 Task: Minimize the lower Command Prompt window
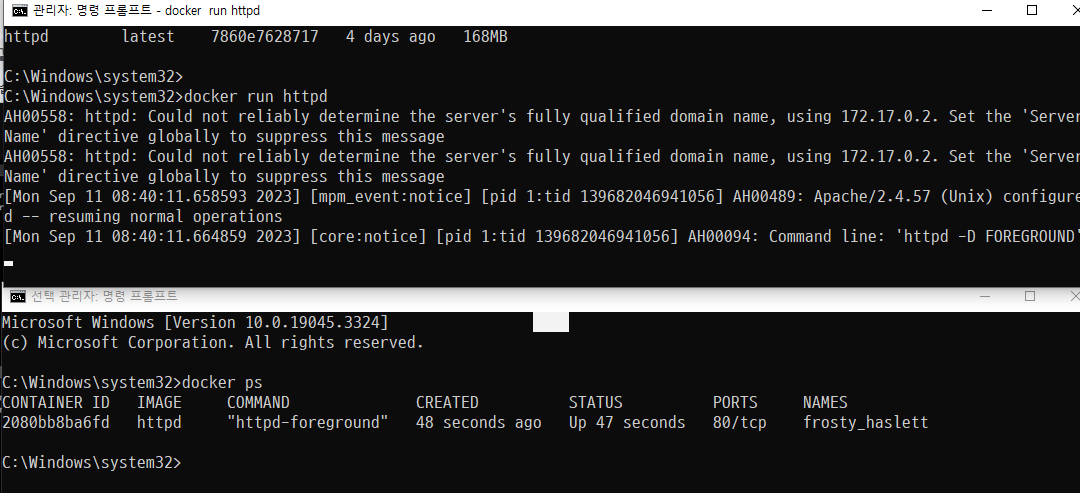[x=985, y=296]
